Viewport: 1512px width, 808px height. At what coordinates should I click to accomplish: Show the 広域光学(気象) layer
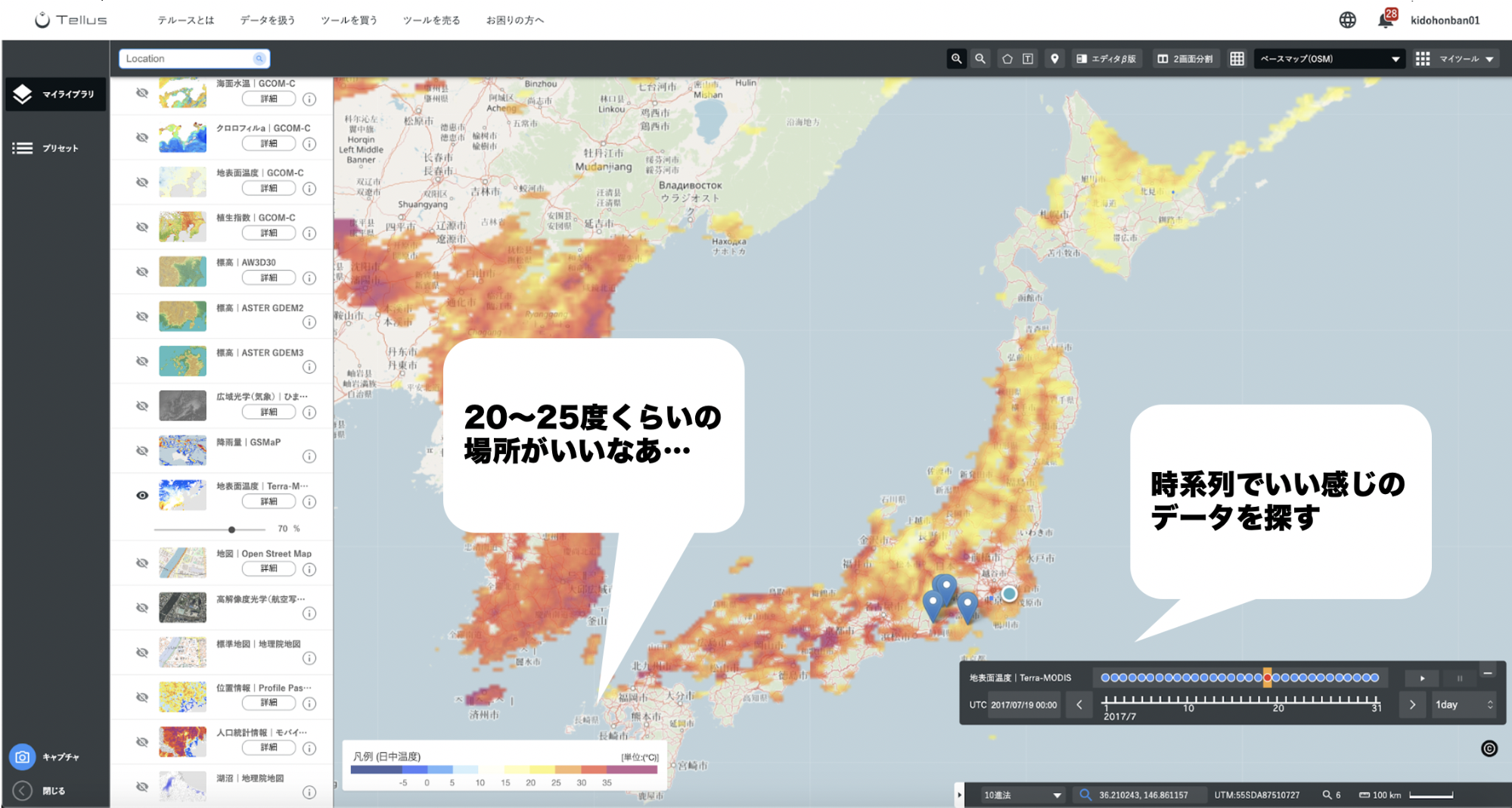141,406
